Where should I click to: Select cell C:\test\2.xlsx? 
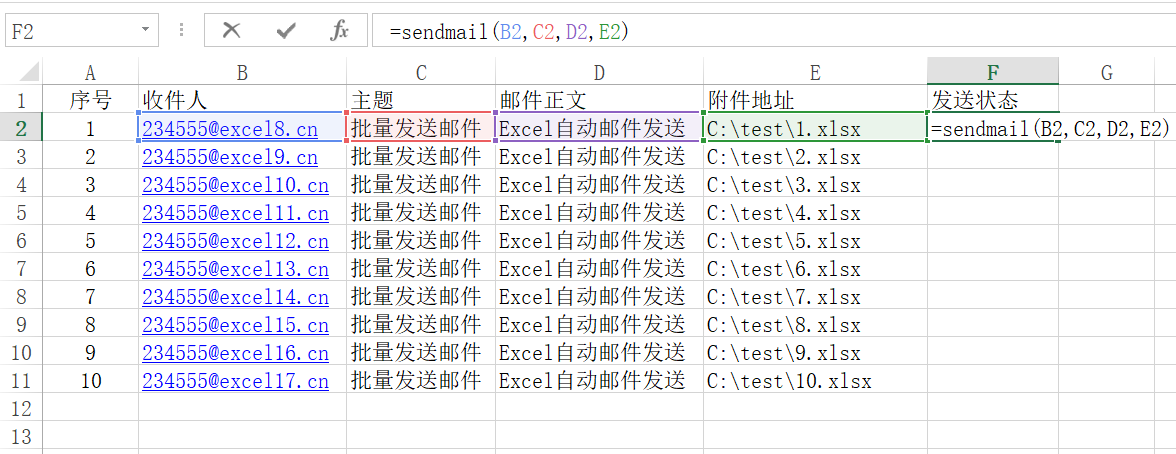click(815, 157)
